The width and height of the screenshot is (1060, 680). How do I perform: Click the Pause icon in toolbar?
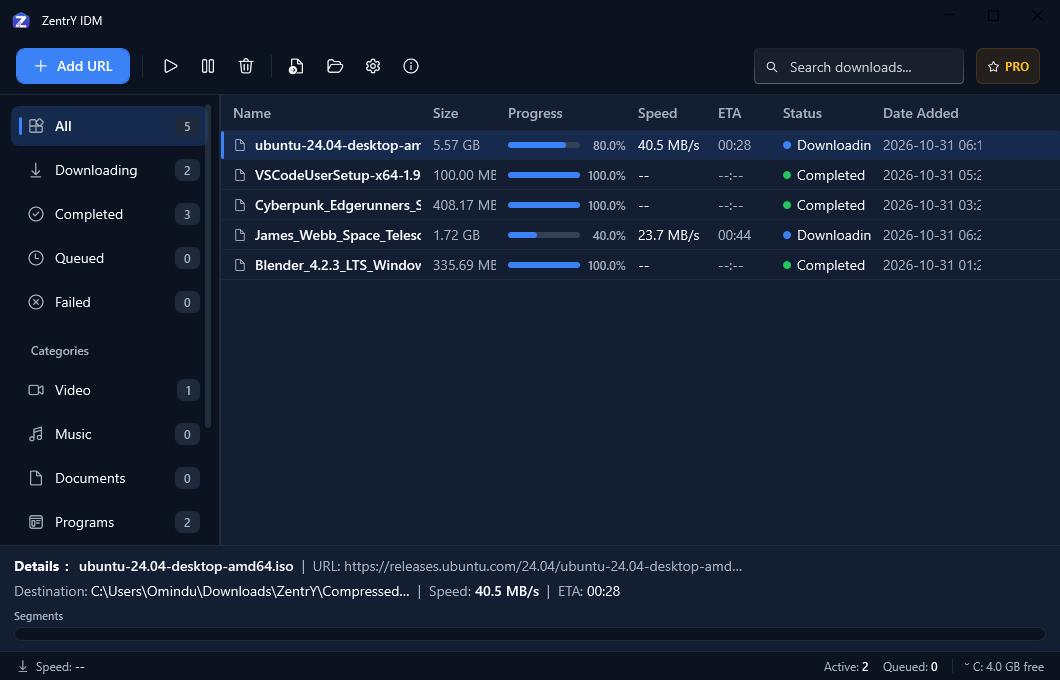[x=208, y=66]
